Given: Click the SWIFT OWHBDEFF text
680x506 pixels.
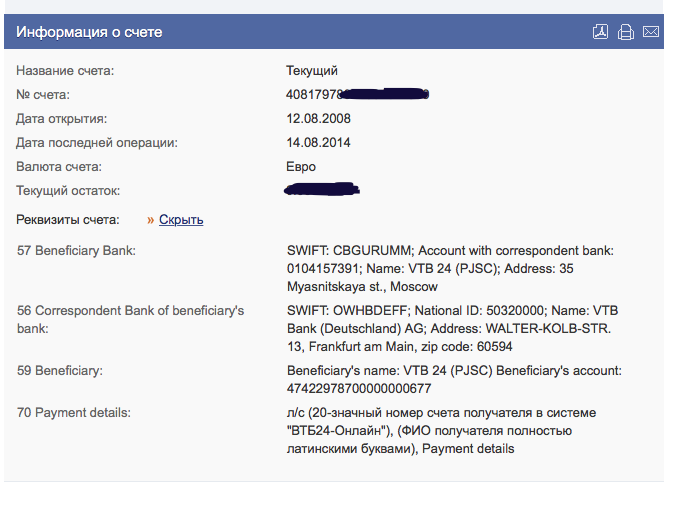Looking at the screenshot, I should pyautogui.click(x=350, y=311).
